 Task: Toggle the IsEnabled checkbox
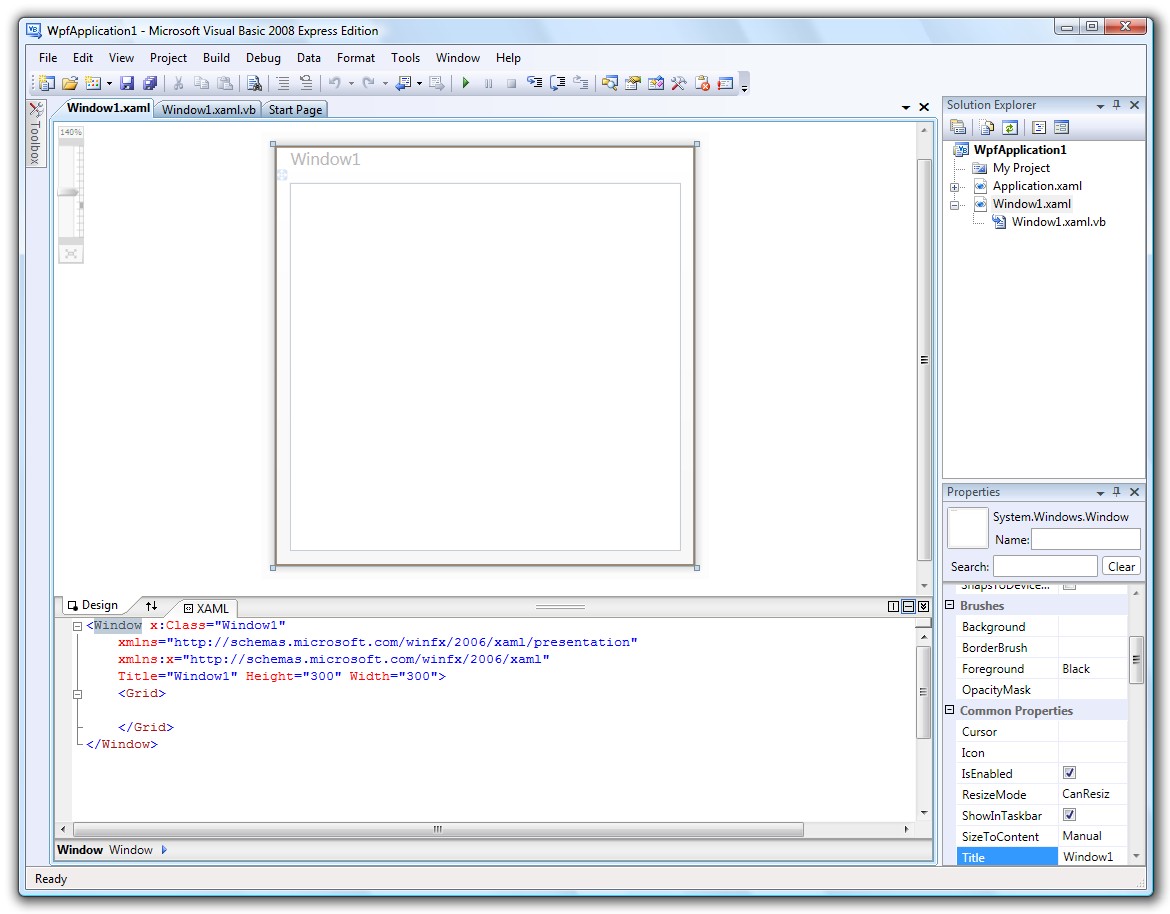(x=1069, y=773)
